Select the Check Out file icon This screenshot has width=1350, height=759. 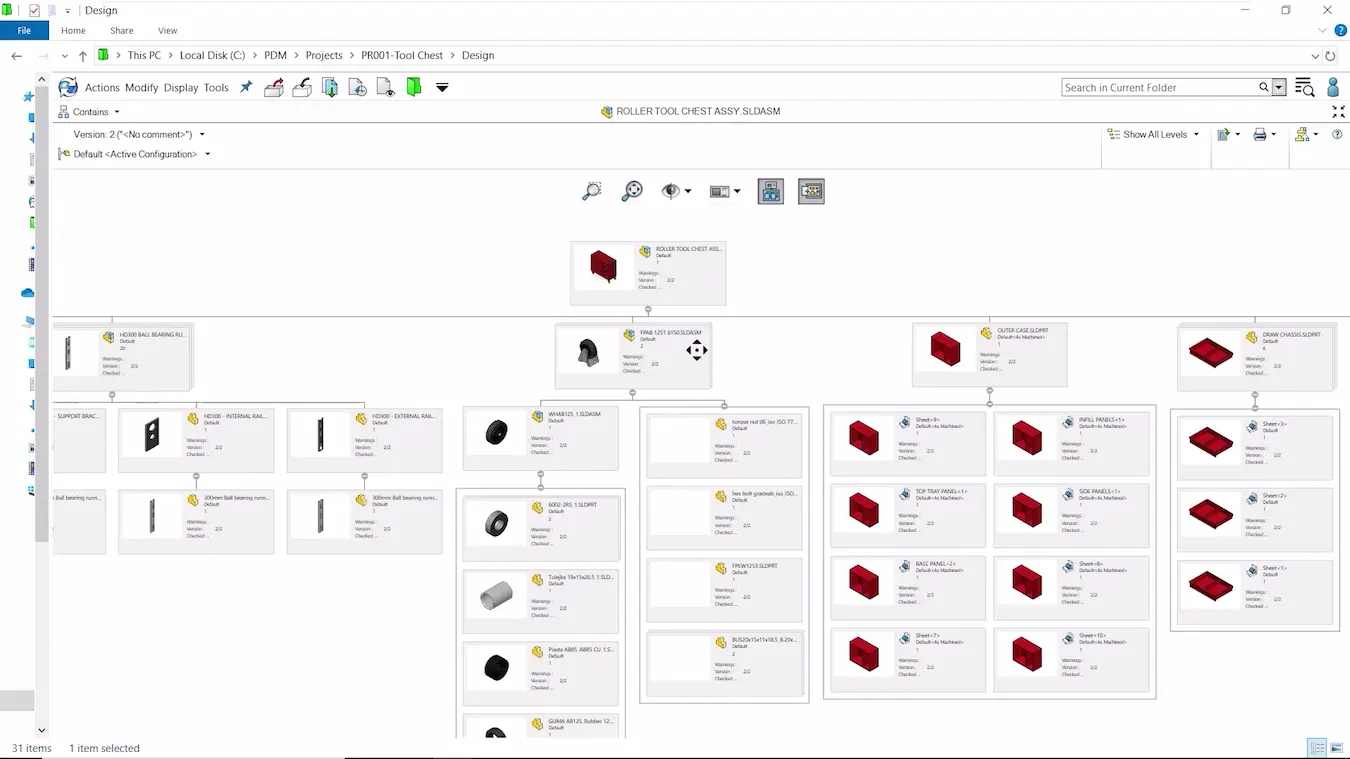[273, 88]
